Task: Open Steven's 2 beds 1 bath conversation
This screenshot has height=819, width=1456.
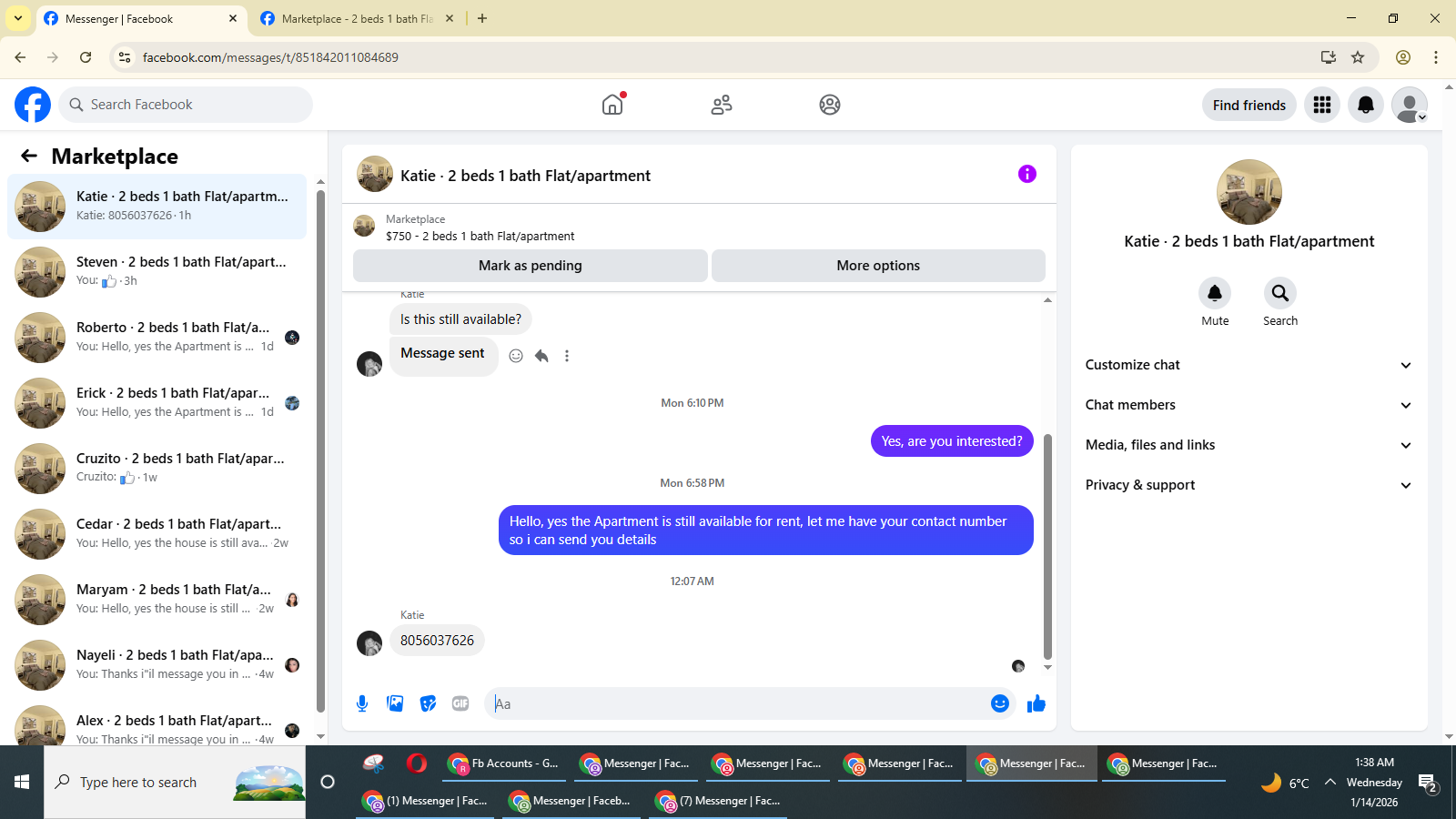Action: click(x=157, y=272)
